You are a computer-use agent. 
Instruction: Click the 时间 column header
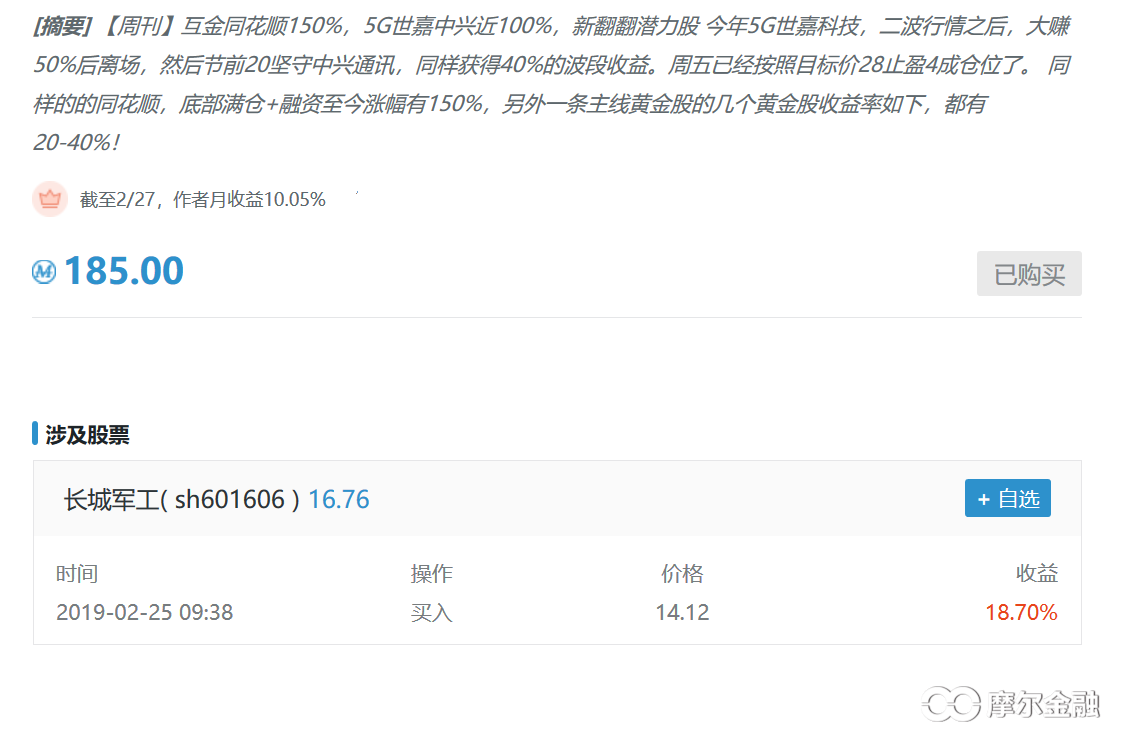click(77, 574)
